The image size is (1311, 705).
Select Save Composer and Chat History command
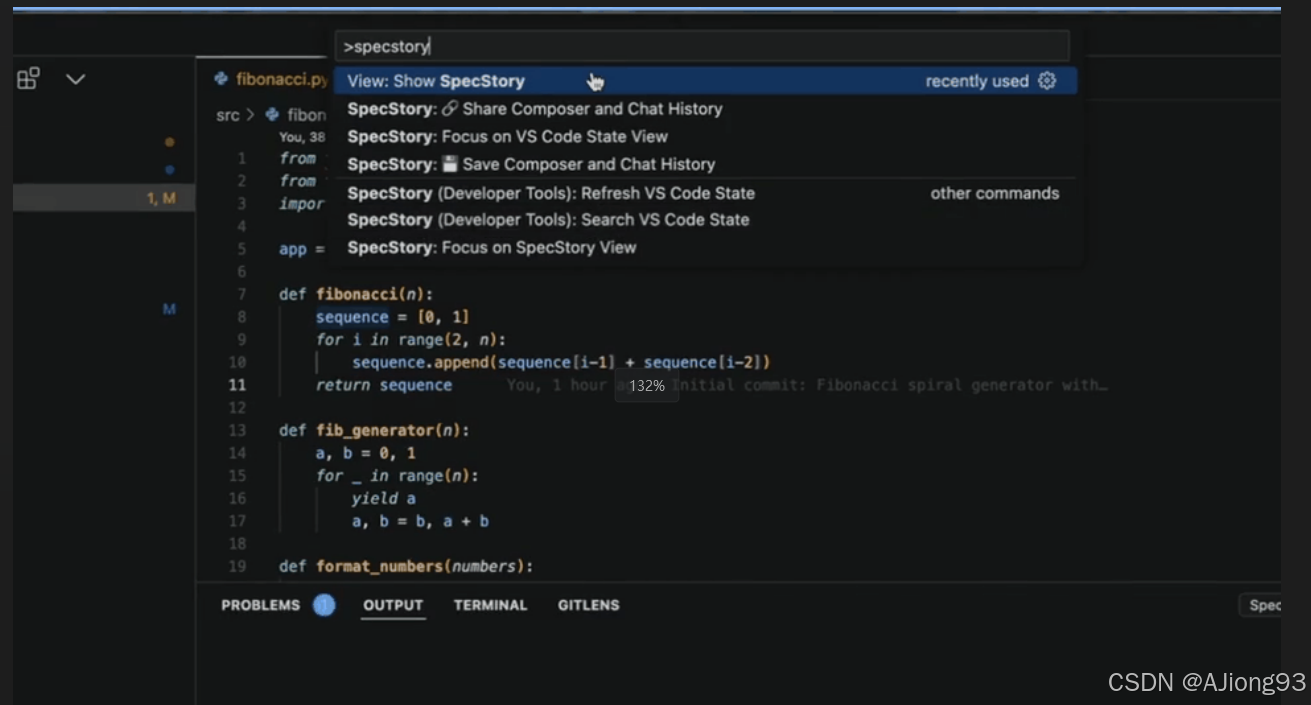tap(705, 165)
